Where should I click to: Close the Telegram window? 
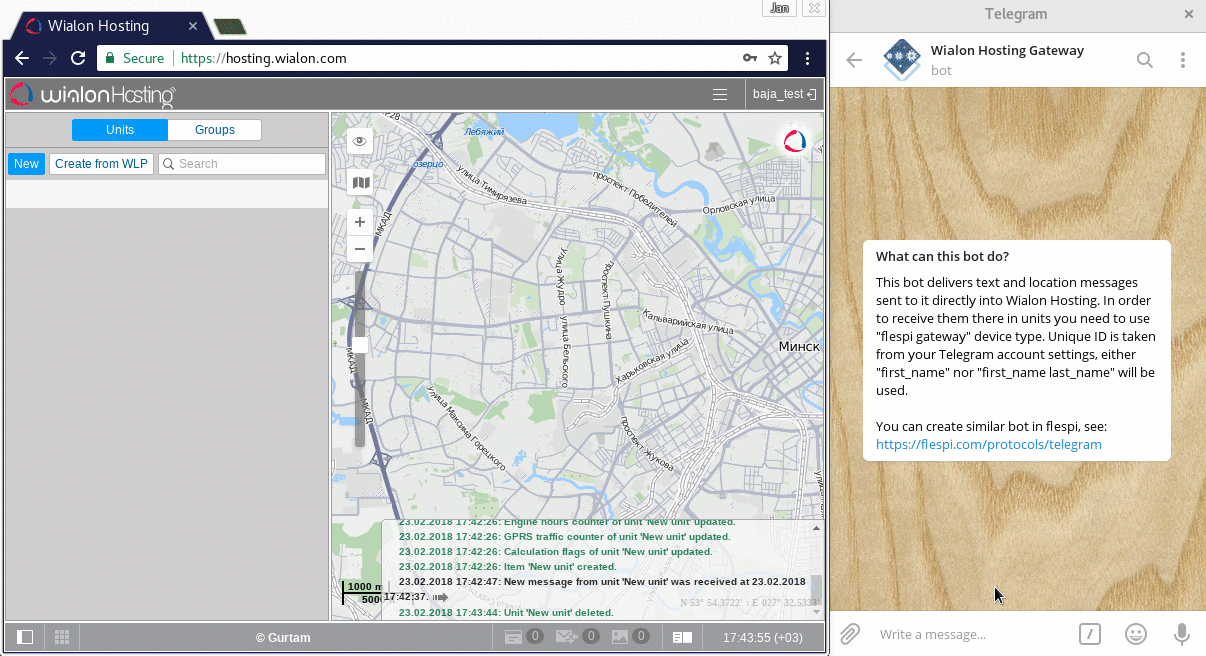(1189, 14)
